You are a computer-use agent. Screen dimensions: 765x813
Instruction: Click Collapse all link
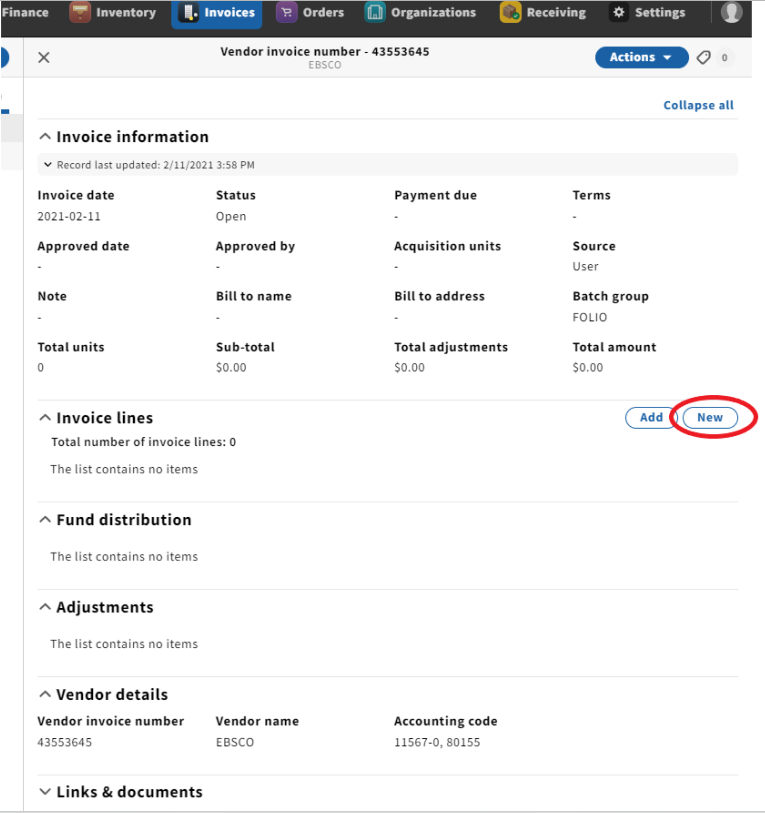tap(698, 105)
